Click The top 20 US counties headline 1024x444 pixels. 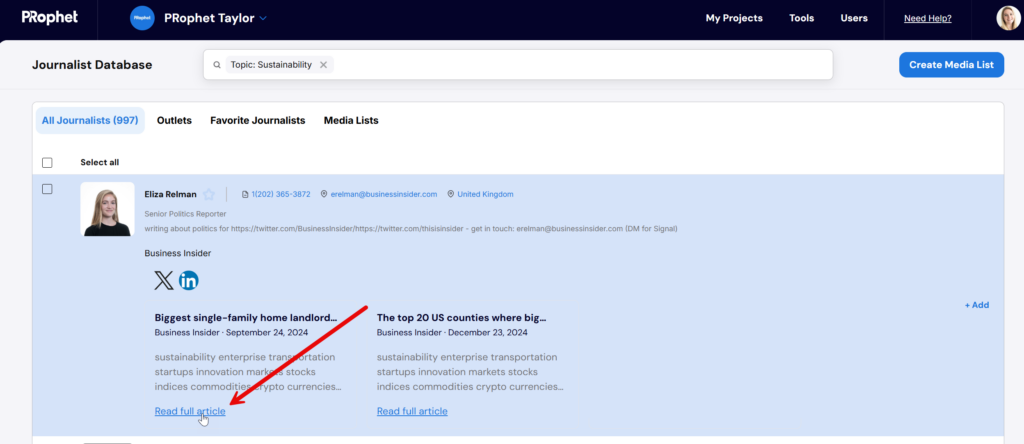point(462,318)
